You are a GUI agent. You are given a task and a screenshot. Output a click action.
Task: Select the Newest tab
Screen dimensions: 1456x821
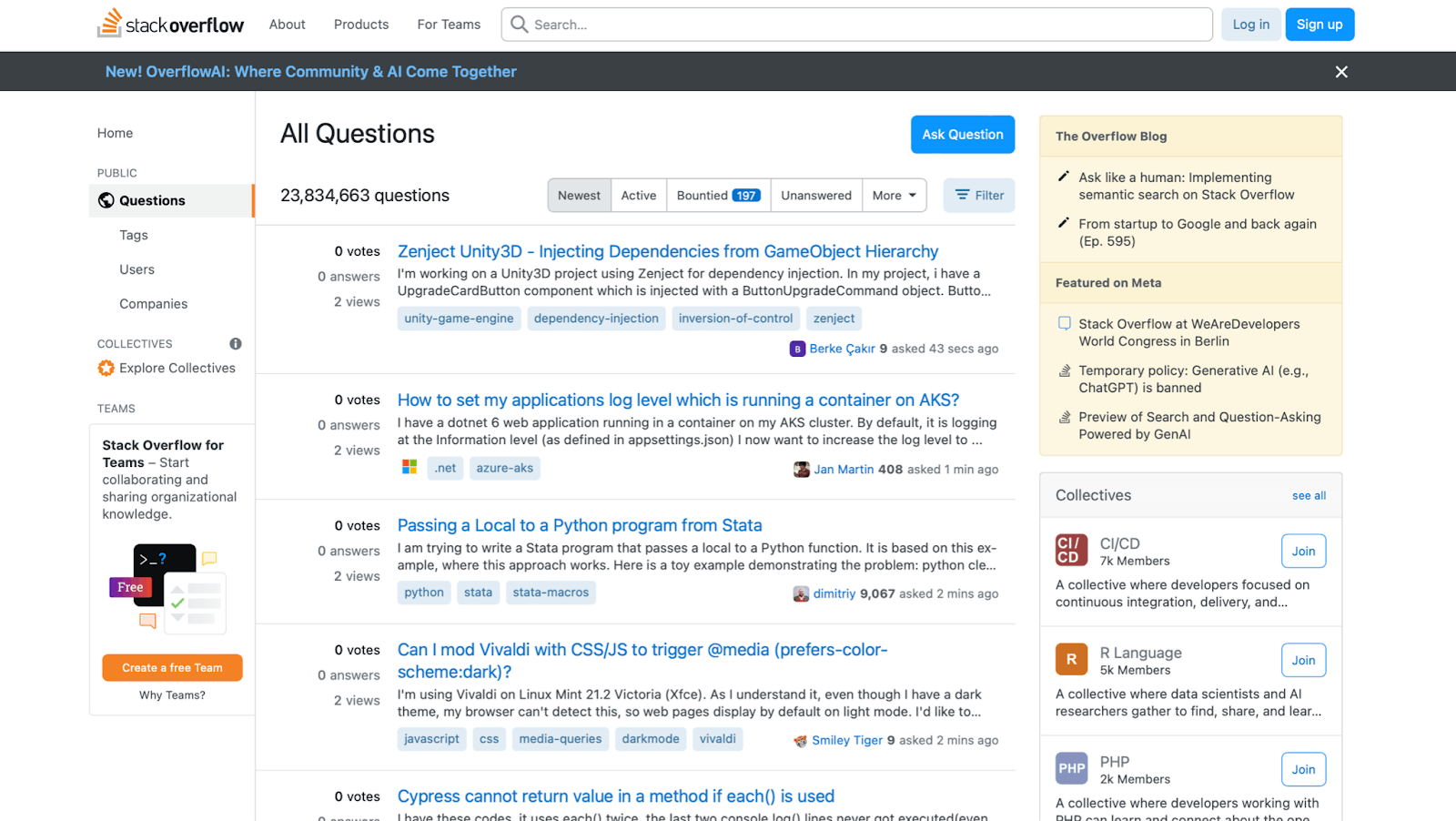tap(579, 196)
